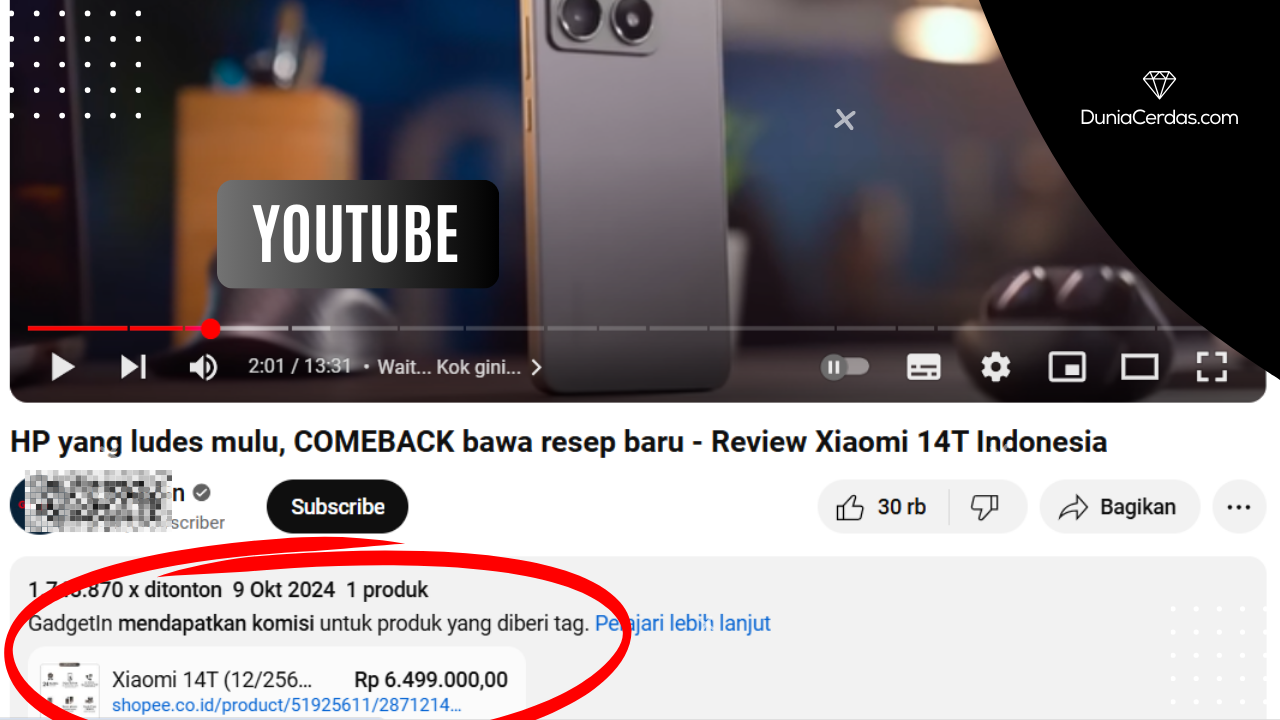Dislike the video with thumbs down
Viewport: 1280px width, 720px height.
[x=986, y=507]
